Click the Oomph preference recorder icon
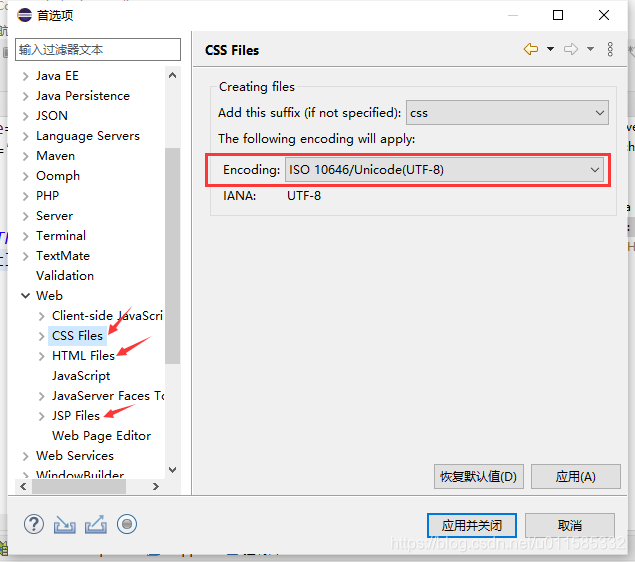Screen dimensions: 635x562 coord(127,524)
